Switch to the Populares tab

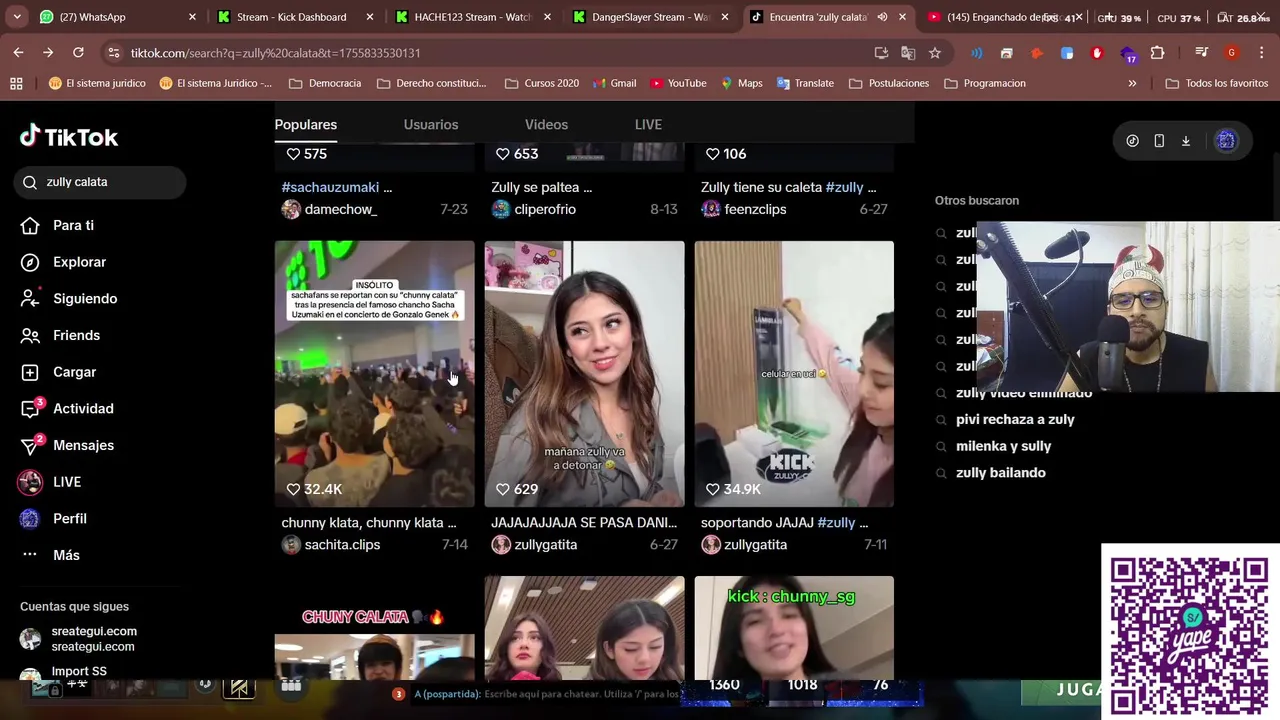[x=306, y=124]
